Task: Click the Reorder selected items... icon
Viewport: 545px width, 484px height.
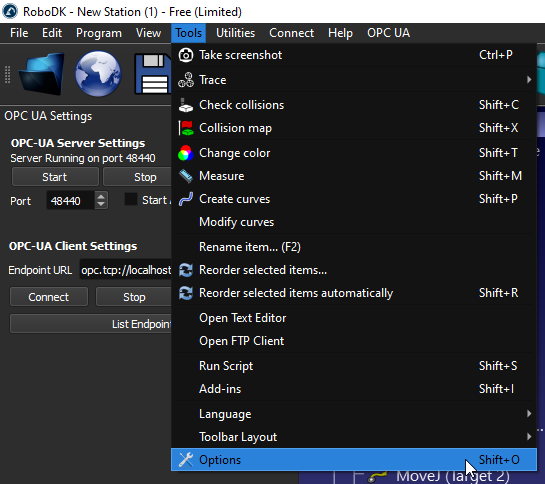Action: 186,270
